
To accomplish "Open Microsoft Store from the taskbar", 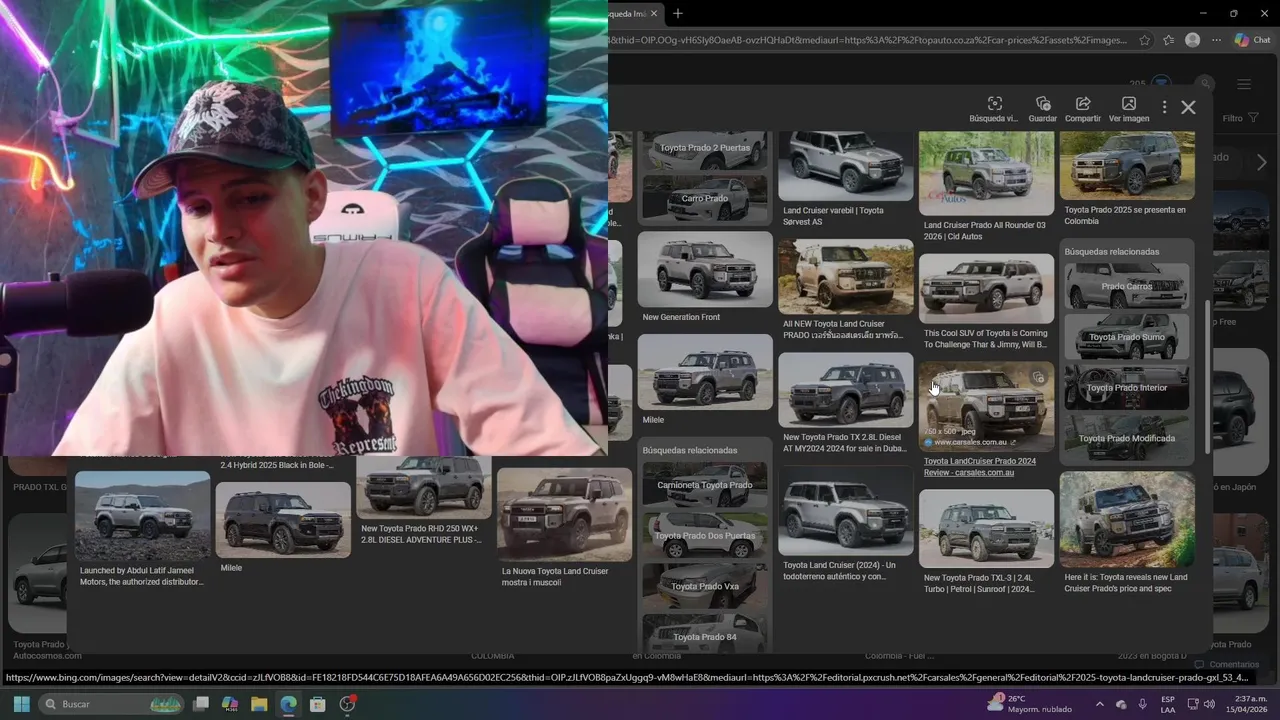I will click(x=317, y=704).
